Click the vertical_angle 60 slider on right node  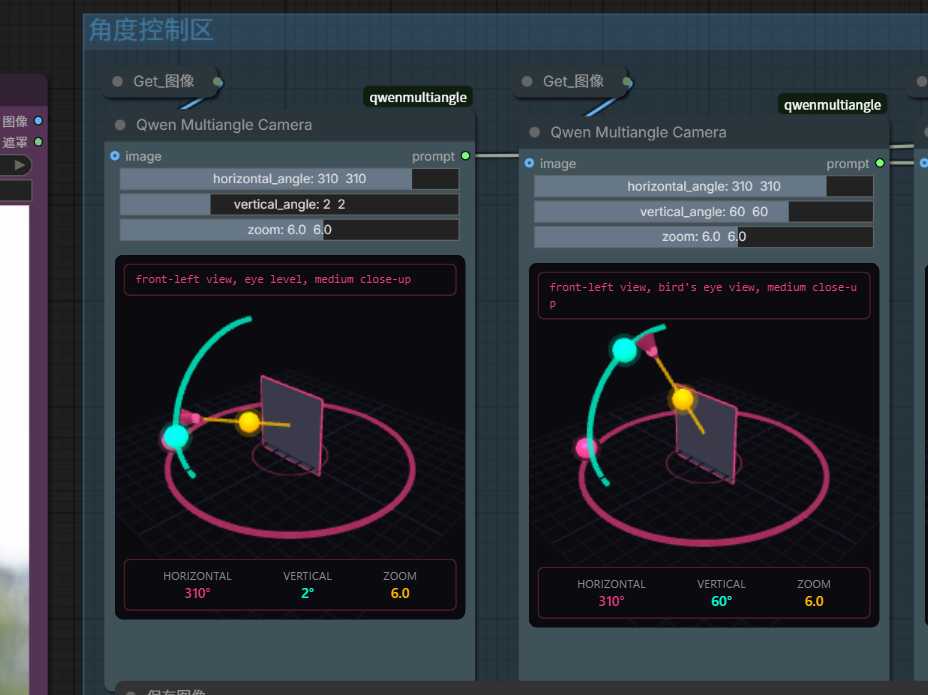703,212
